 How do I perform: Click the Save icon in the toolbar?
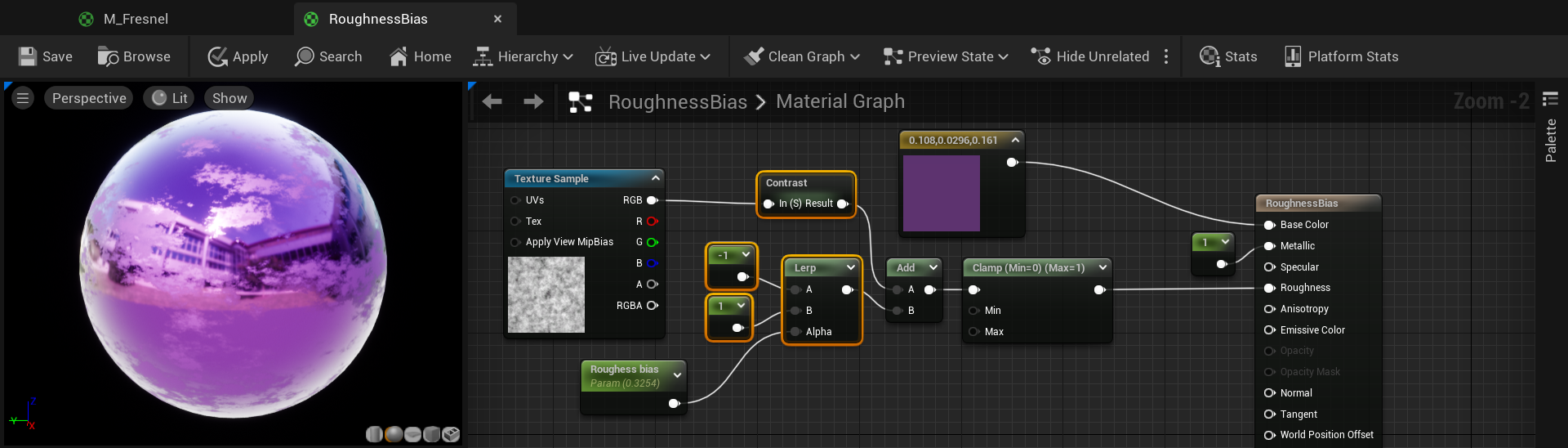tap(28, 56)
